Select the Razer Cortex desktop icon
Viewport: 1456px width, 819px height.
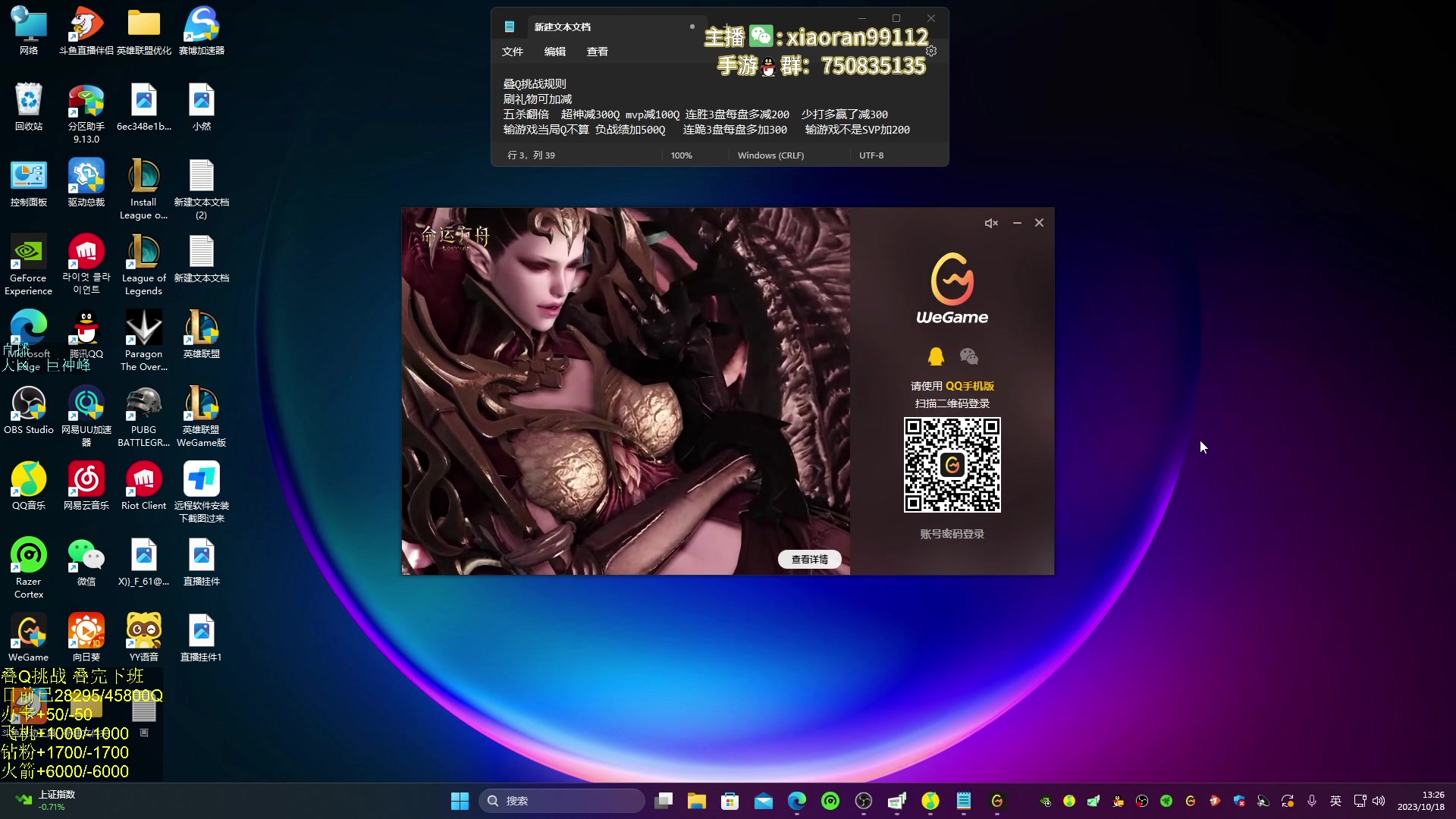pyautogui.click(x=29, y=568)
